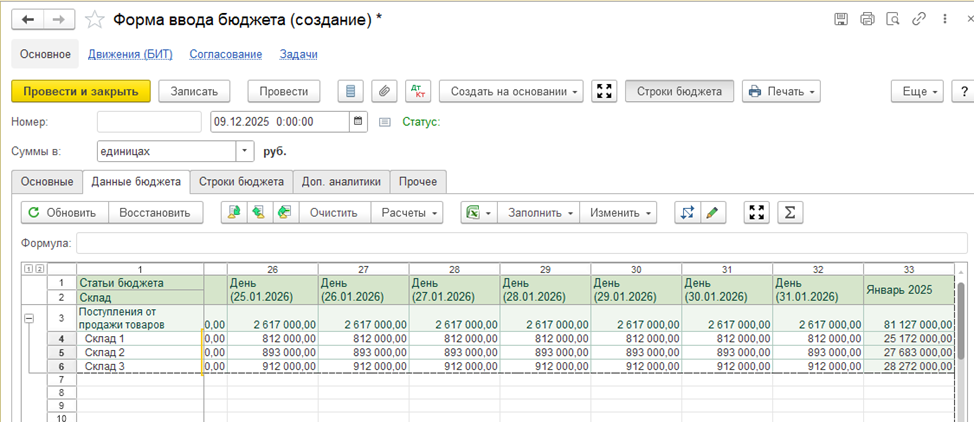The height and width of the screenshot is (422, 974).
Task: Click the green pencil edit icon
Action: point(712,212)
